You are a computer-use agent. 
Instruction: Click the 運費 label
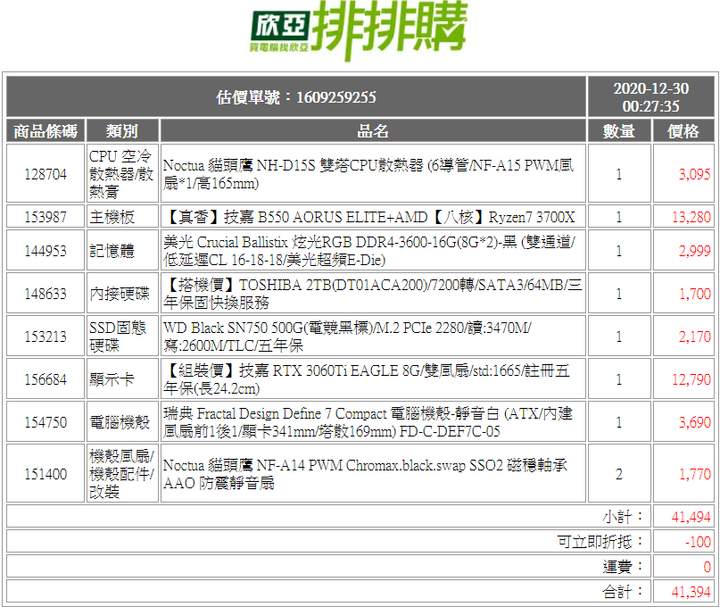coord(623,566)
